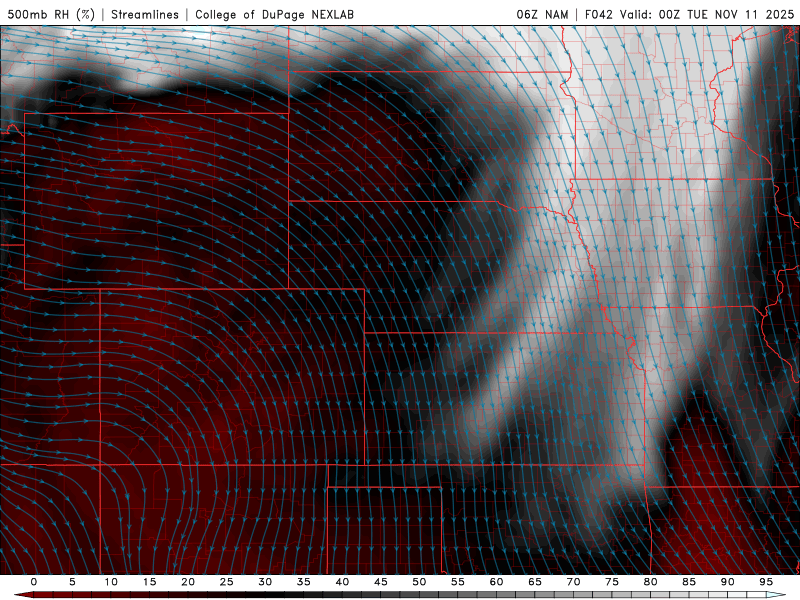Click the colorbar value label '90'
Screen dimensions: 800x600
(x=728, y=582)
